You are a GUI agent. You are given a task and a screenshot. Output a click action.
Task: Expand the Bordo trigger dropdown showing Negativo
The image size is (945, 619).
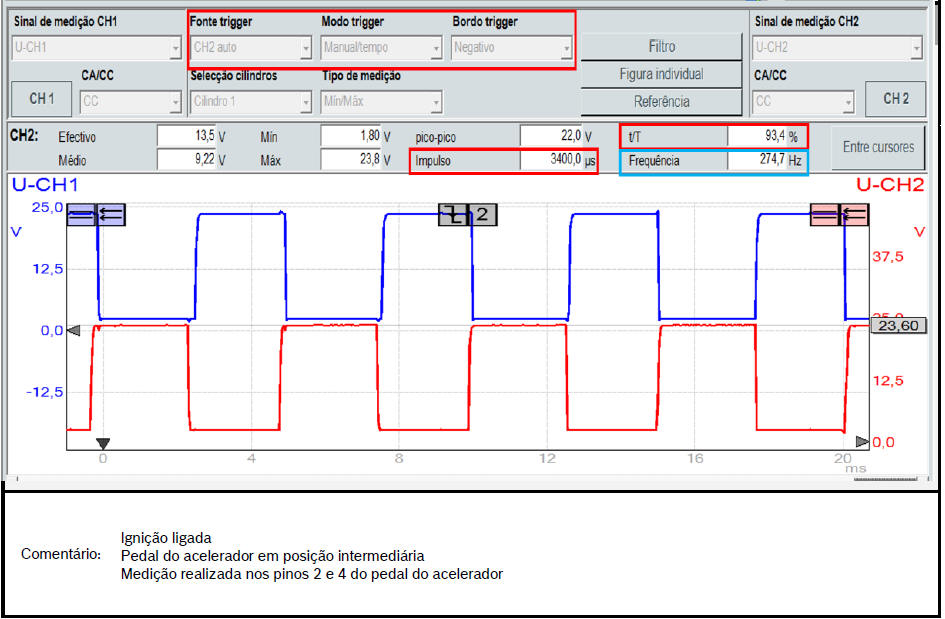click(511, 47)
